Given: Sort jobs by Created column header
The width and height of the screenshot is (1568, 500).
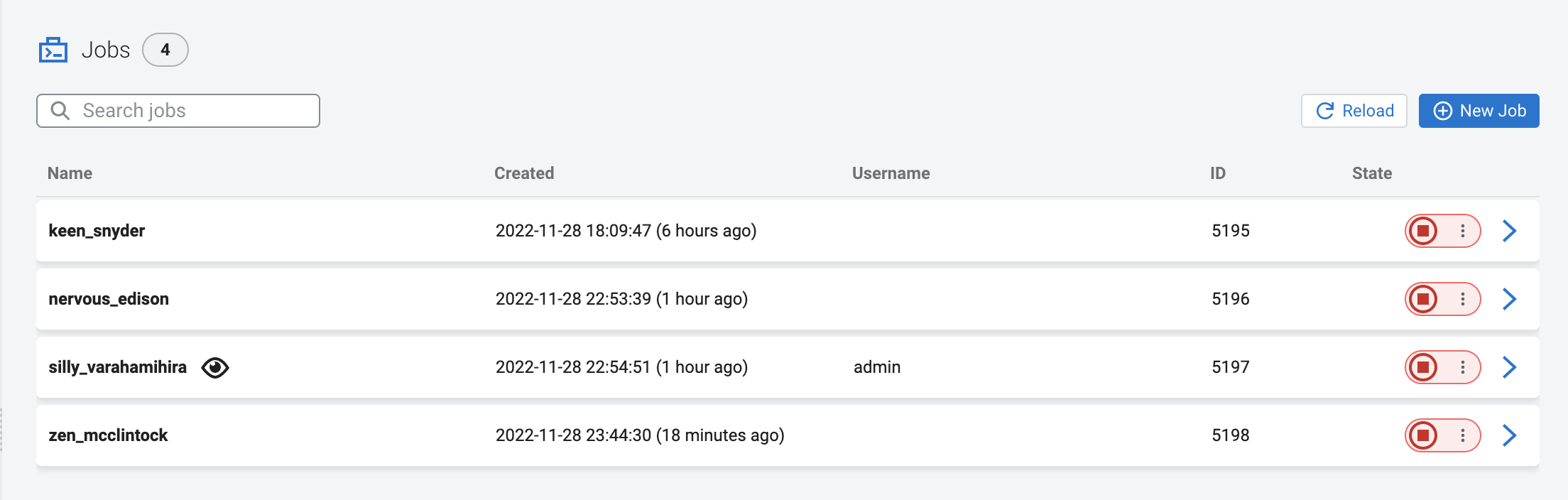Looking at the screenshot, I should pyautogui.click(x=524, y=173).
